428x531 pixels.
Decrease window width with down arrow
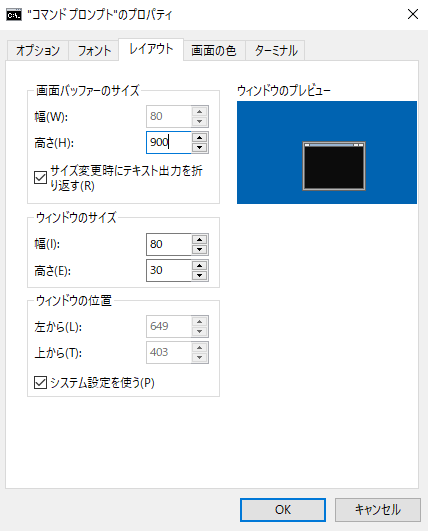coord(200,250)
